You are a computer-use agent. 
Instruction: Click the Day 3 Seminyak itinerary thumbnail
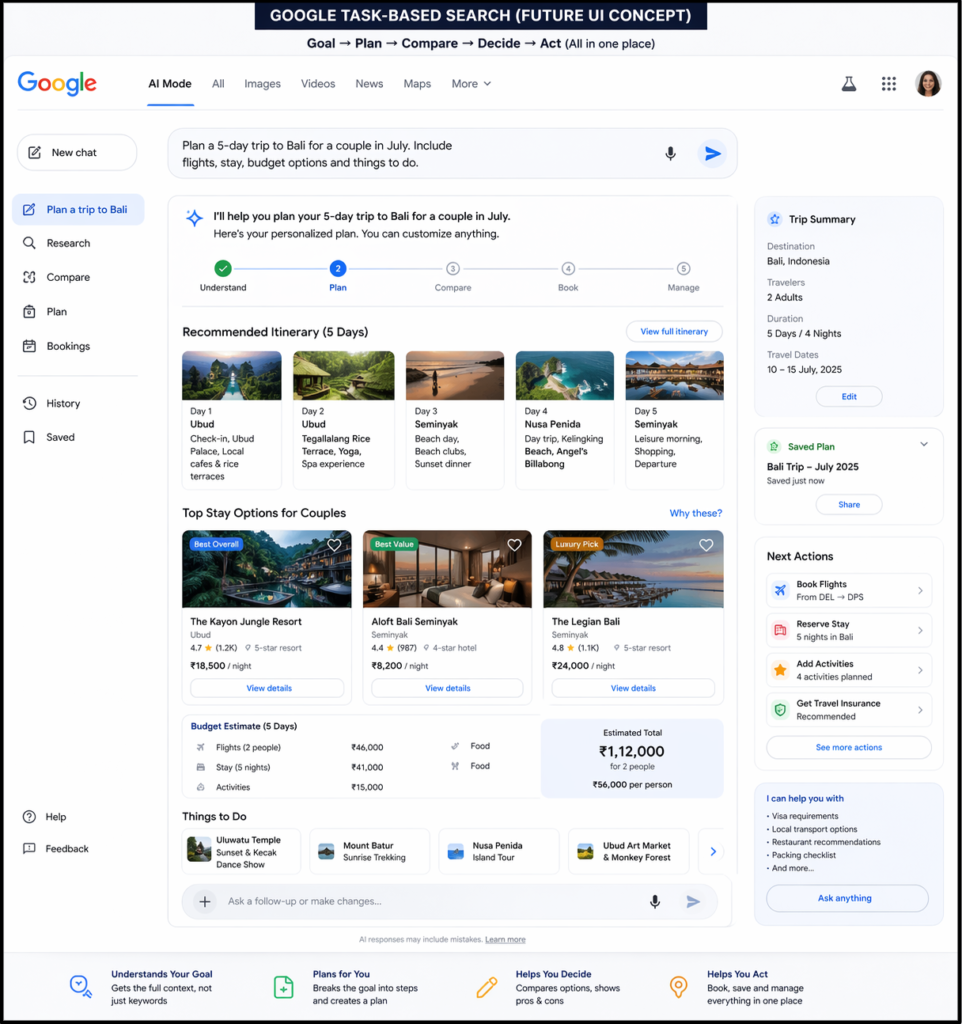pos(454,374)
